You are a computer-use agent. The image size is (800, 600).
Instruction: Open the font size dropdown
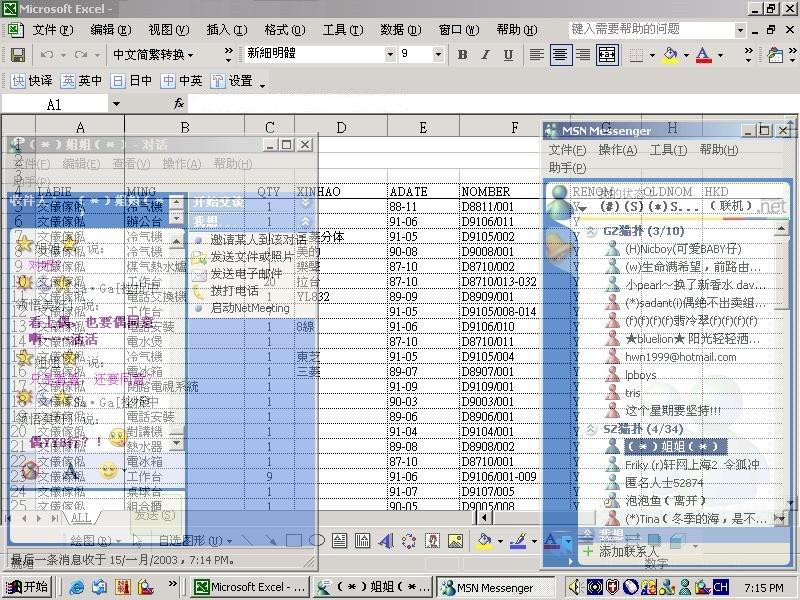[x=437, y=55]
